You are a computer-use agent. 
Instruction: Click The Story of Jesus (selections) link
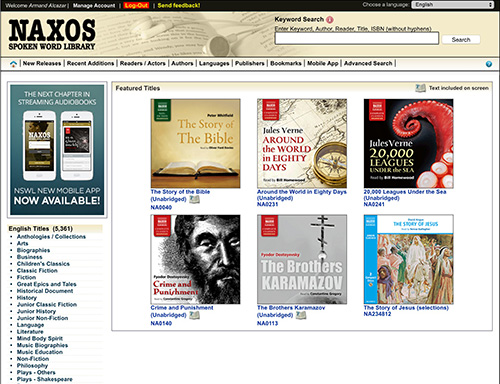click(406, 308)
